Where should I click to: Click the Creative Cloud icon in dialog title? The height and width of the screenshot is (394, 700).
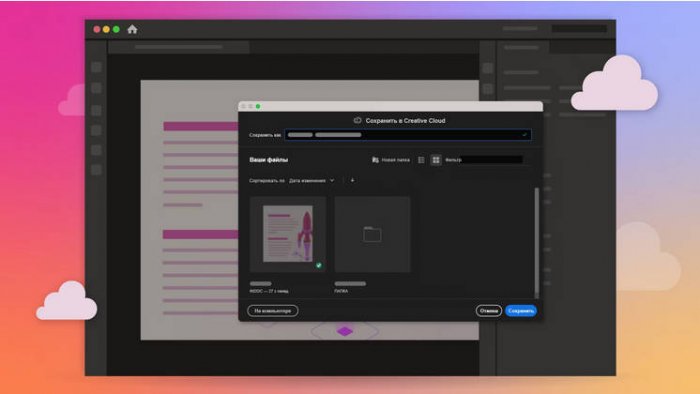click(x=358, y=120)
